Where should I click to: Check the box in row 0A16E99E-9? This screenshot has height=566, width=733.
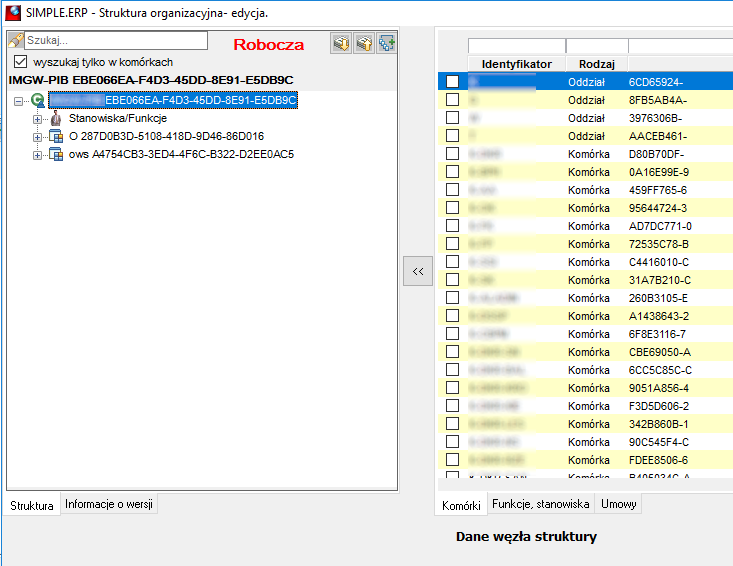453,172
